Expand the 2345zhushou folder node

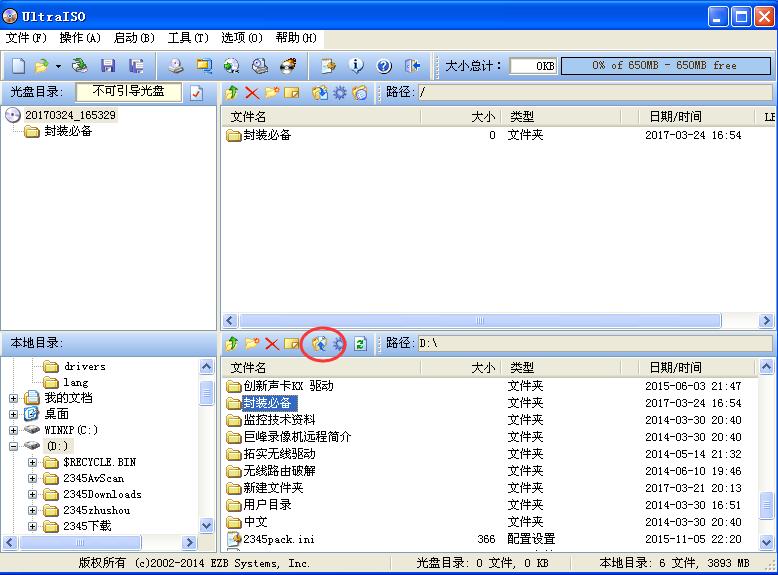(32, 510)
